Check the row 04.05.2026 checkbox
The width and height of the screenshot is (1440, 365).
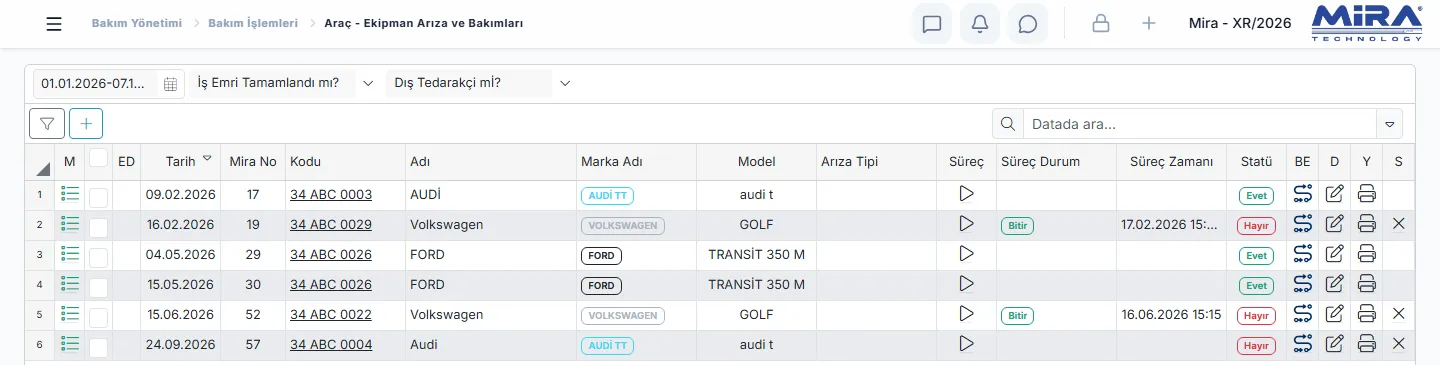98,257
